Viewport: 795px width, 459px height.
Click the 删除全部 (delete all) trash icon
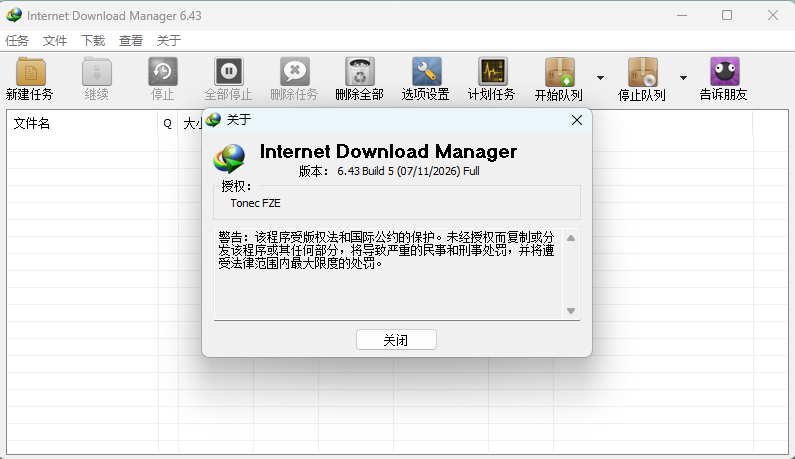[x=359, y=72]
